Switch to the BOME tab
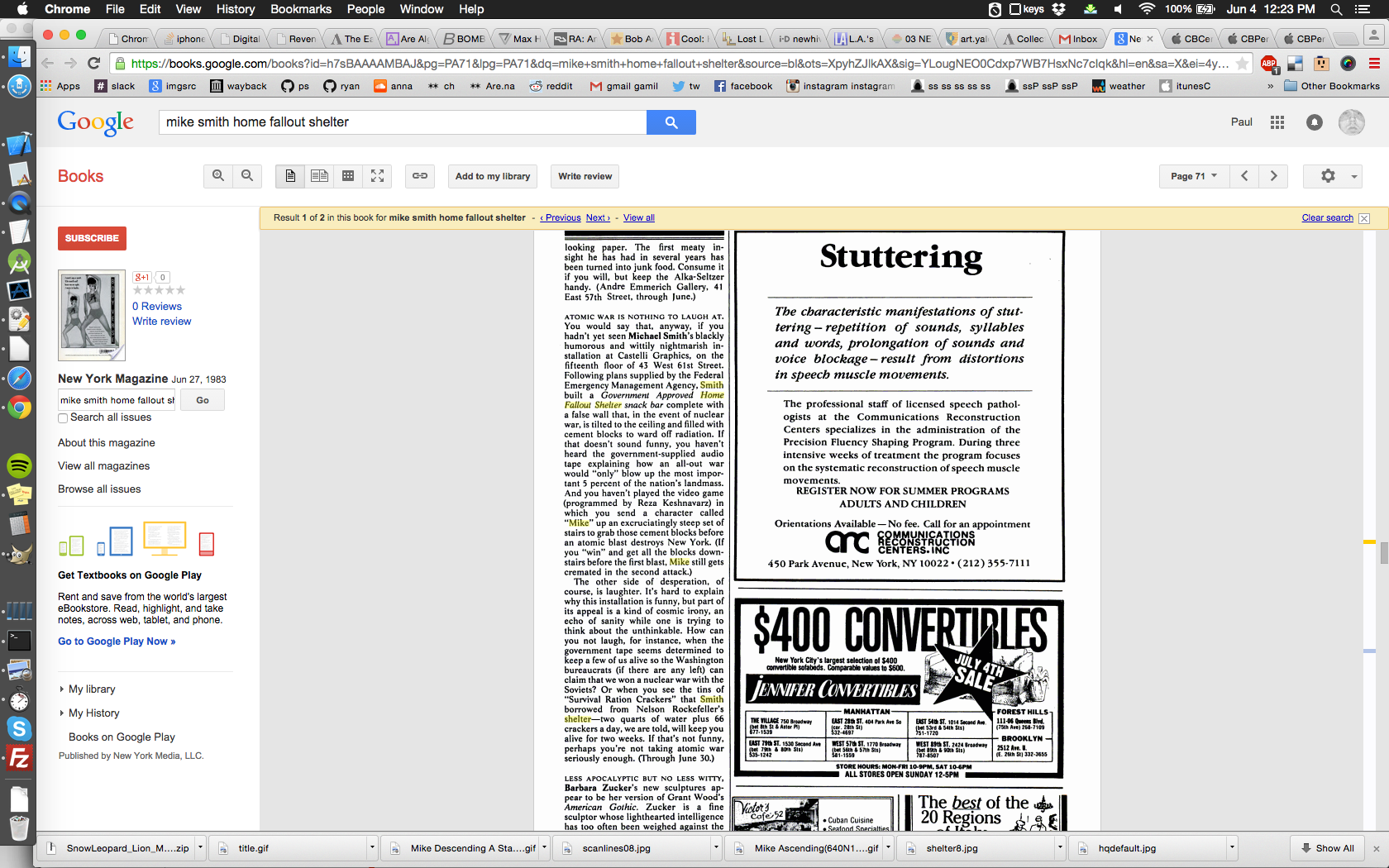Image resolution: width=1389 pixels, height=868 pixels. point(464,39)
